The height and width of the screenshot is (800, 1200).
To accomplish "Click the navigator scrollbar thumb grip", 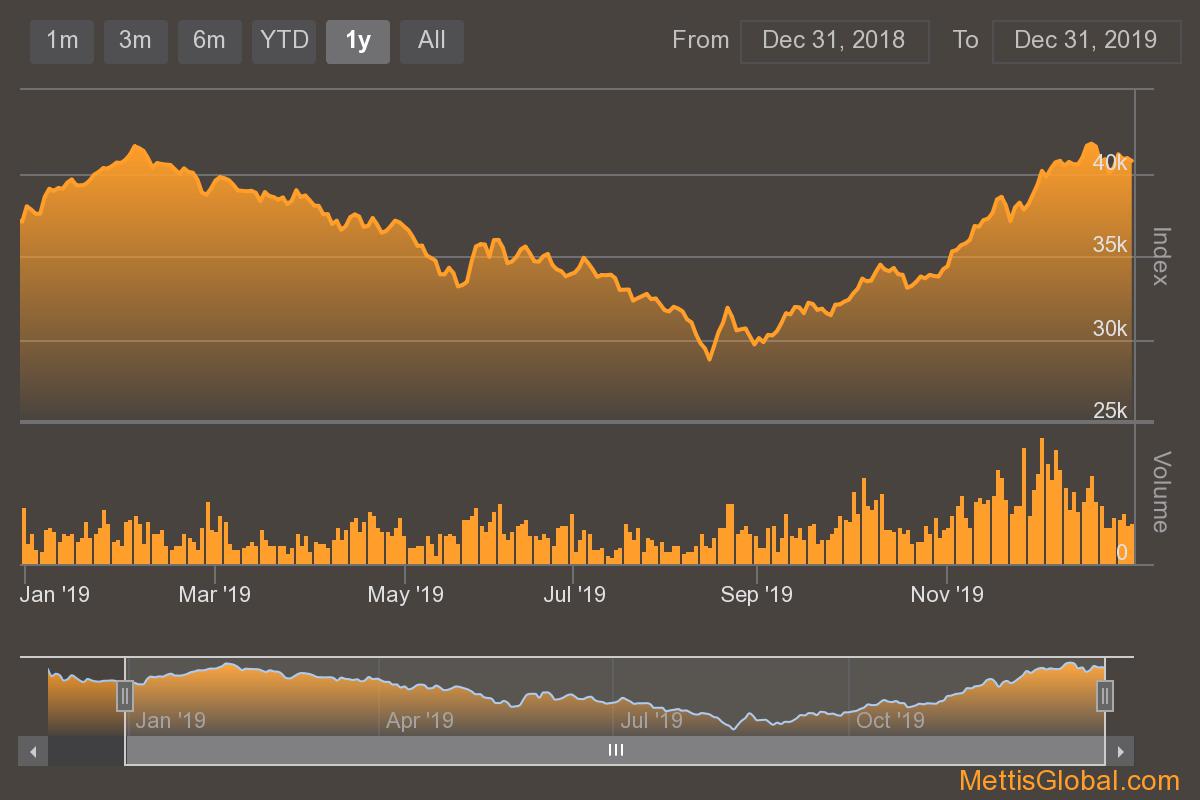I will point(616,750).
